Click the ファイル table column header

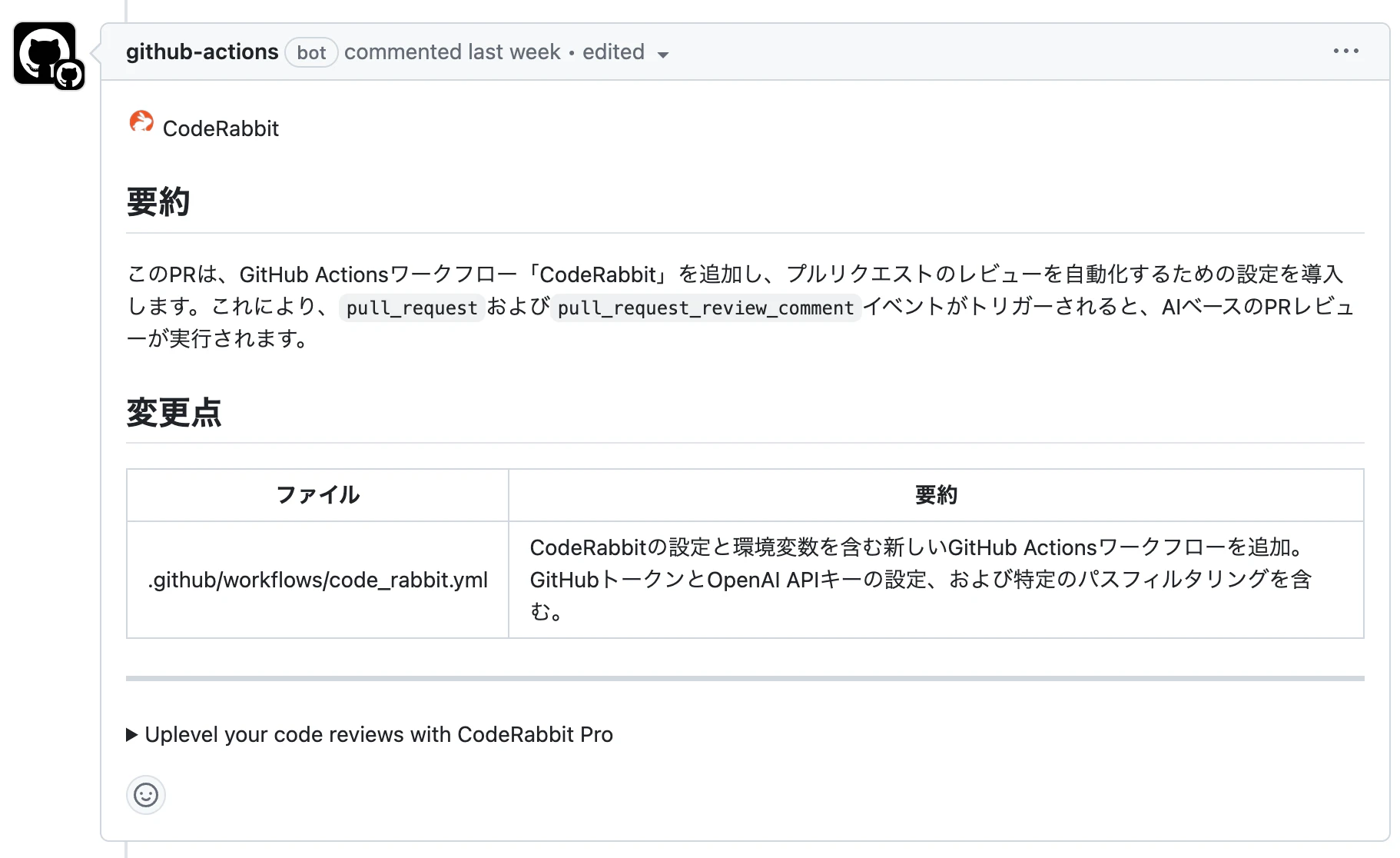(x=317, y=495)
